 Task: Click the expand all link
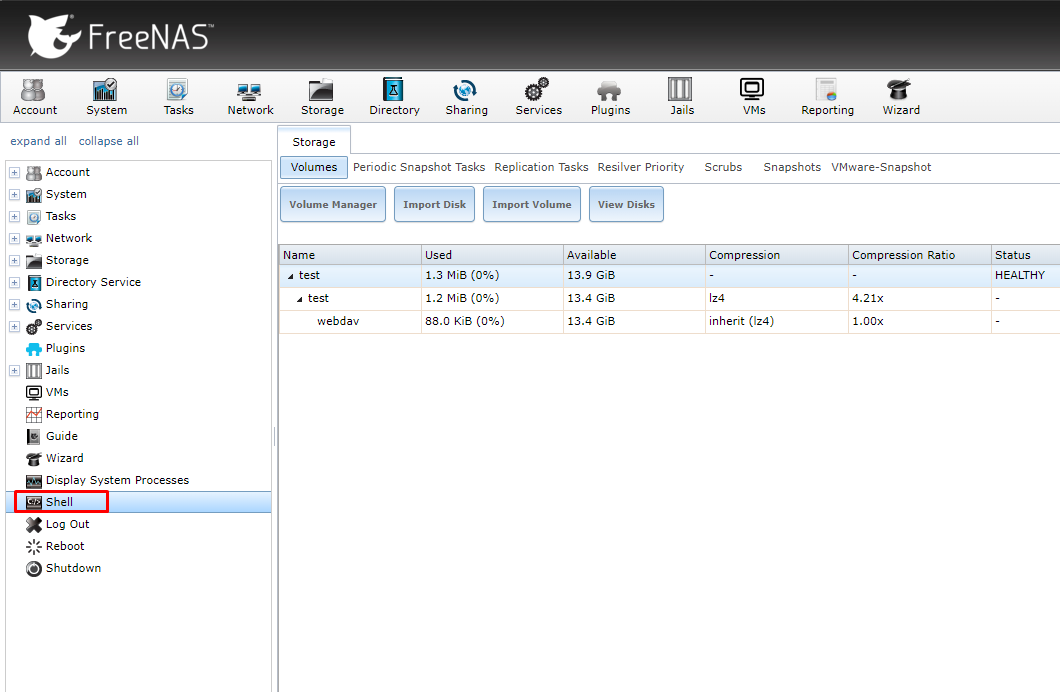pyautogui.click(x=39, y=141)
